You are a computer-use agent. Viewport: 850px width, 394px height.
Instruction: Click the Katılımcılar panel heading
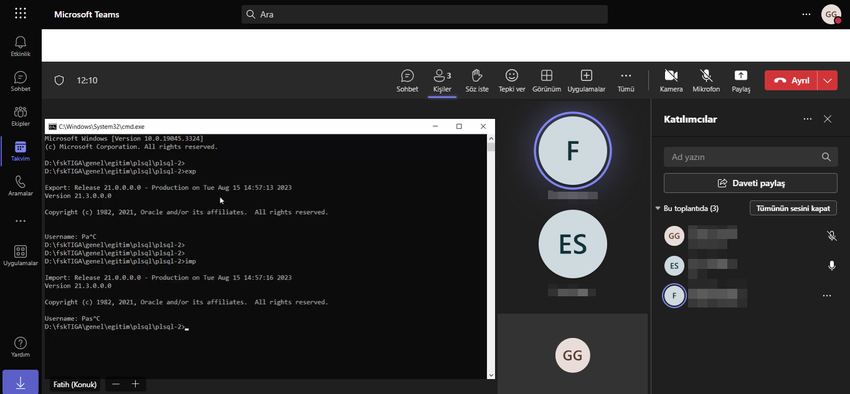tap(690, 119)
